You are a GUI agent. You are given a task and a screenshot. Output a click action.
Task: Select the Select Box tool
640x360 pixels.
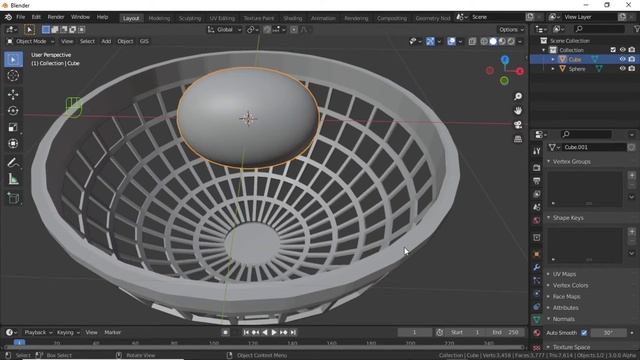(13, 60)
